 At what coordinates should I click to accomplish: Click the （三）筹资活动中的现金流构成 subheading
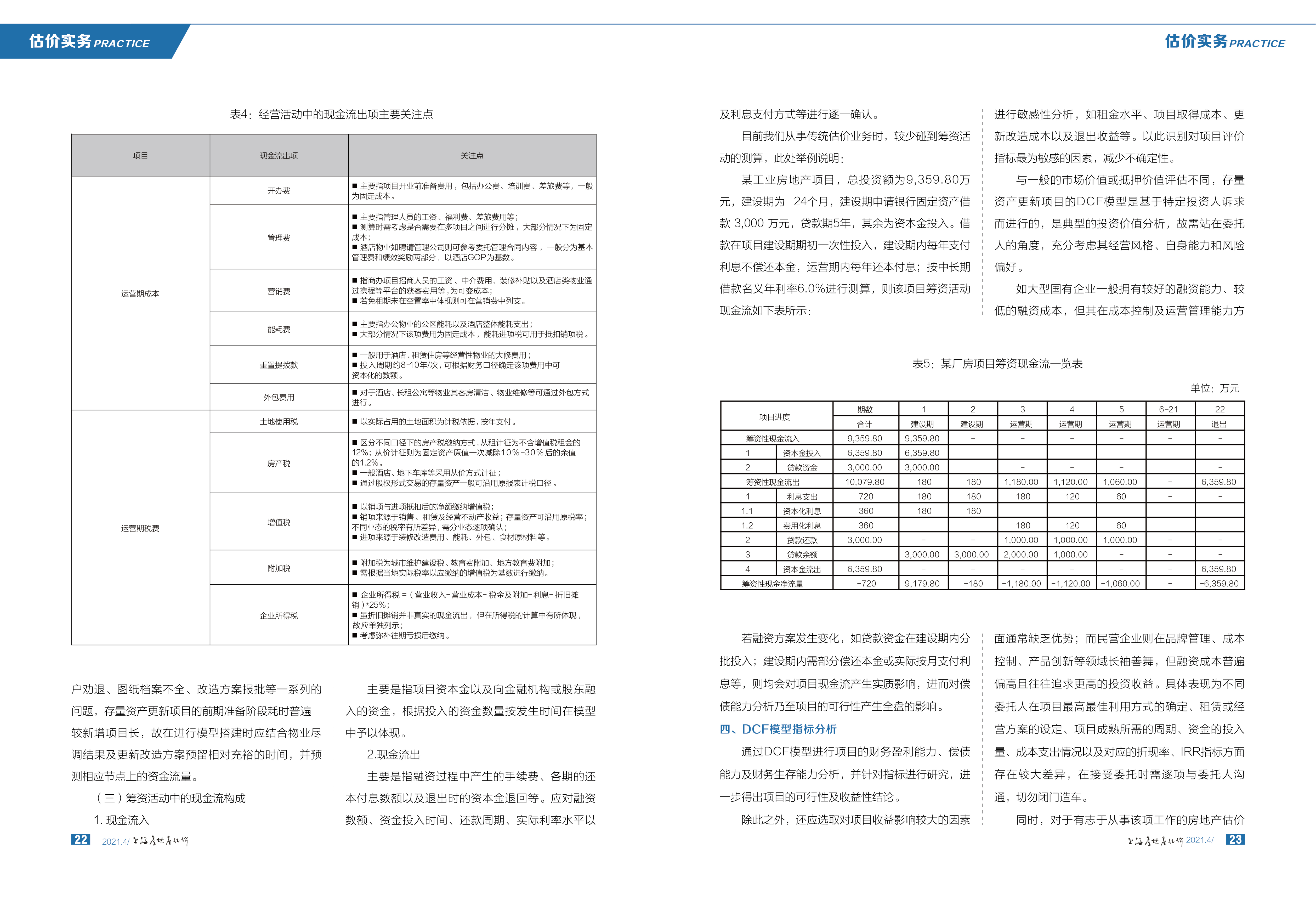click(x=171, y=798)
